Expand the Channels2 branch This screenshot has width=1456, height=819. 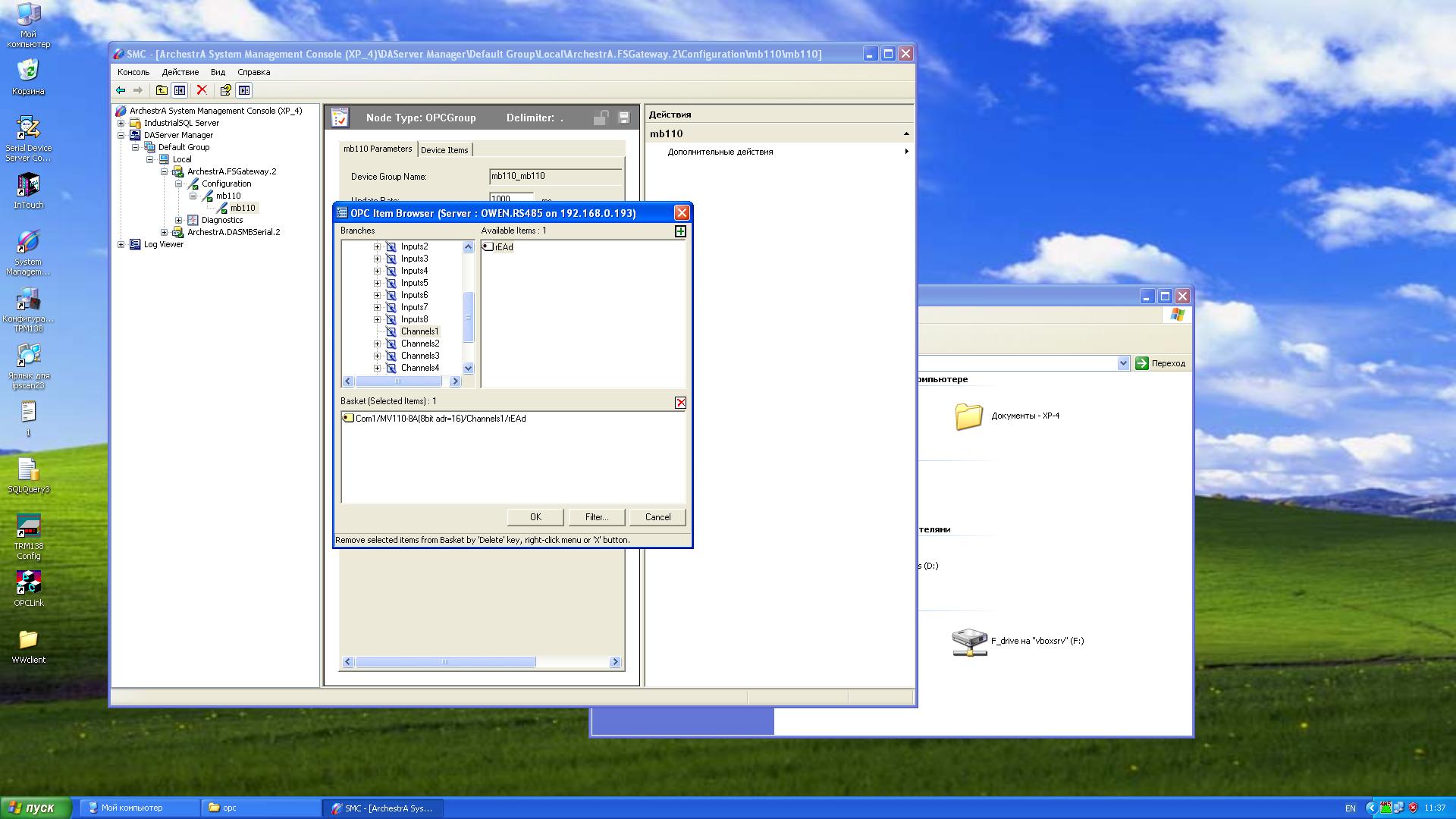click(x=377, y=344)
